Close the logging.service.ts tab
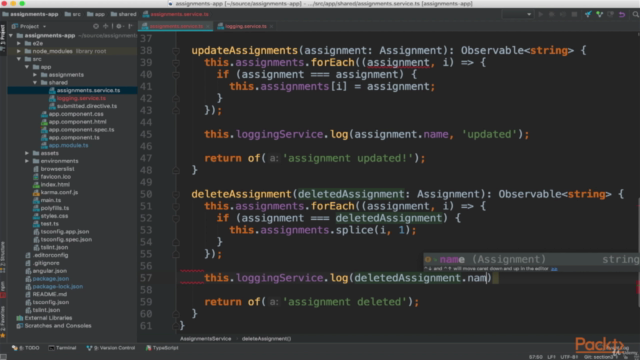The height and width of the screenshot is (360, 640). coord(271,27)
